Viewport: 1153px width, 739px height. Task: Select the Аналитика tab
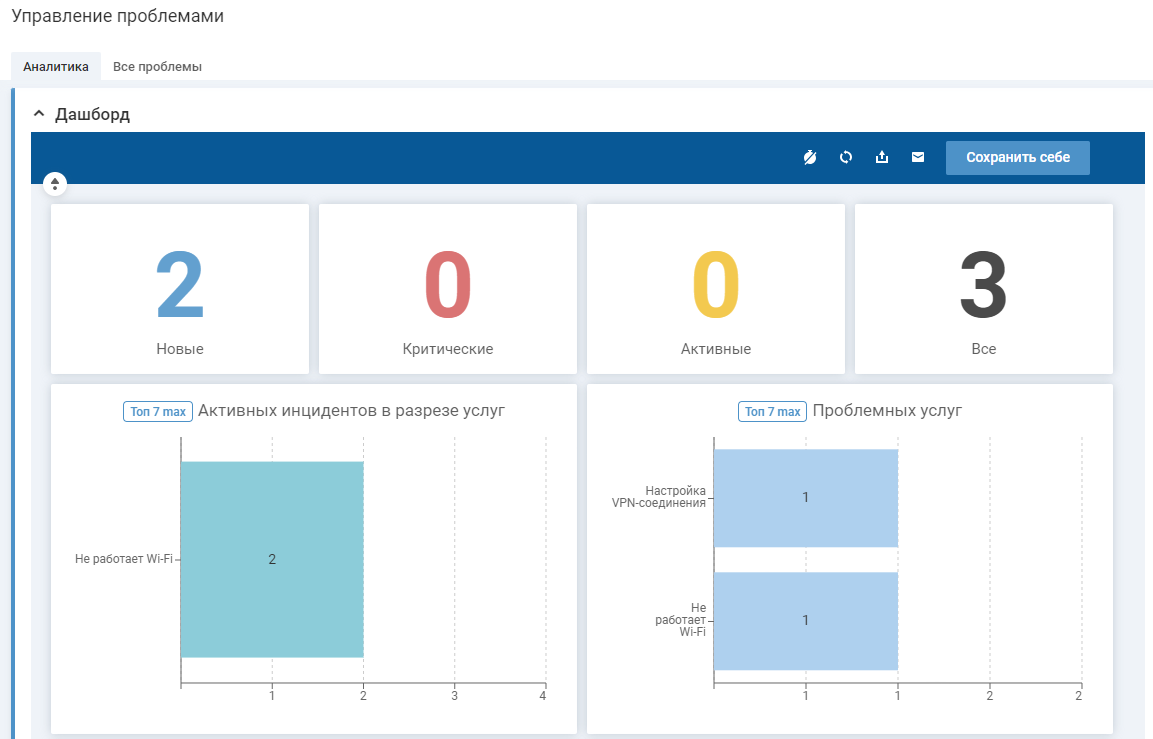[x=56, y=67]
